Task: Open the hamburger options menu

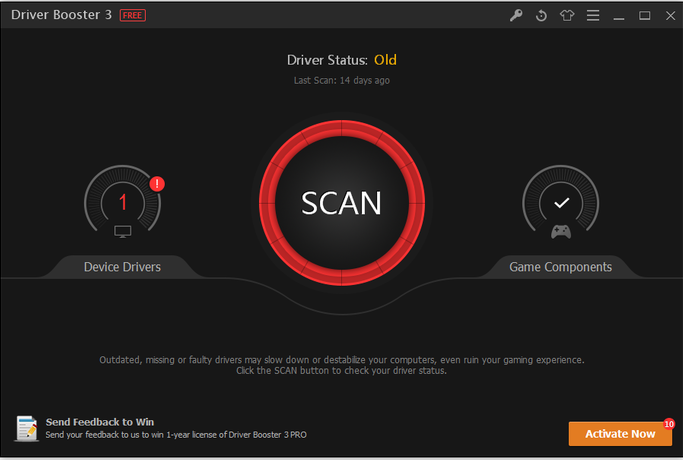Action: 593,16
